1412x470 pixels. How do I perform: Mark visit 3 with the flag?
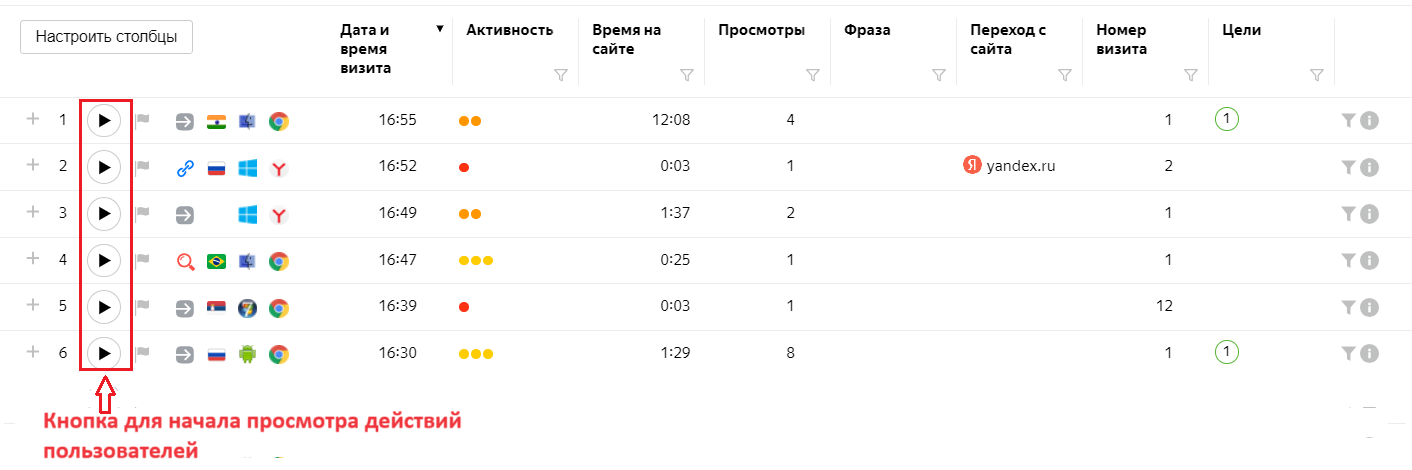coord(143,214)
